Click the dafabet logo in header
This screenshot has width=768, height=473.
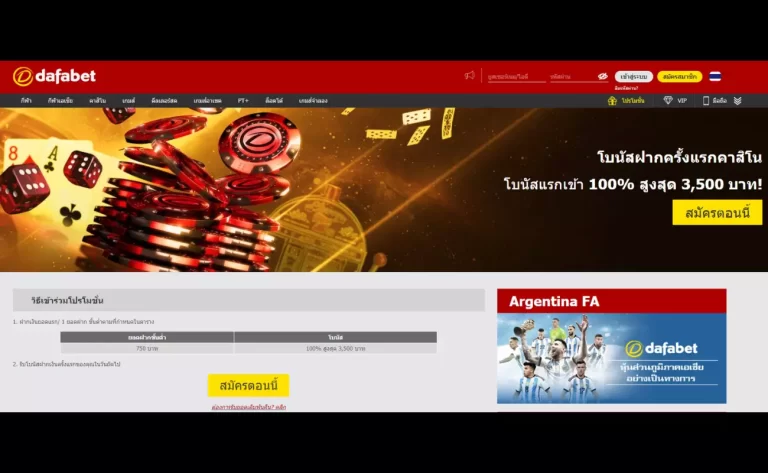pyautogui.click(x=54, y=76)
